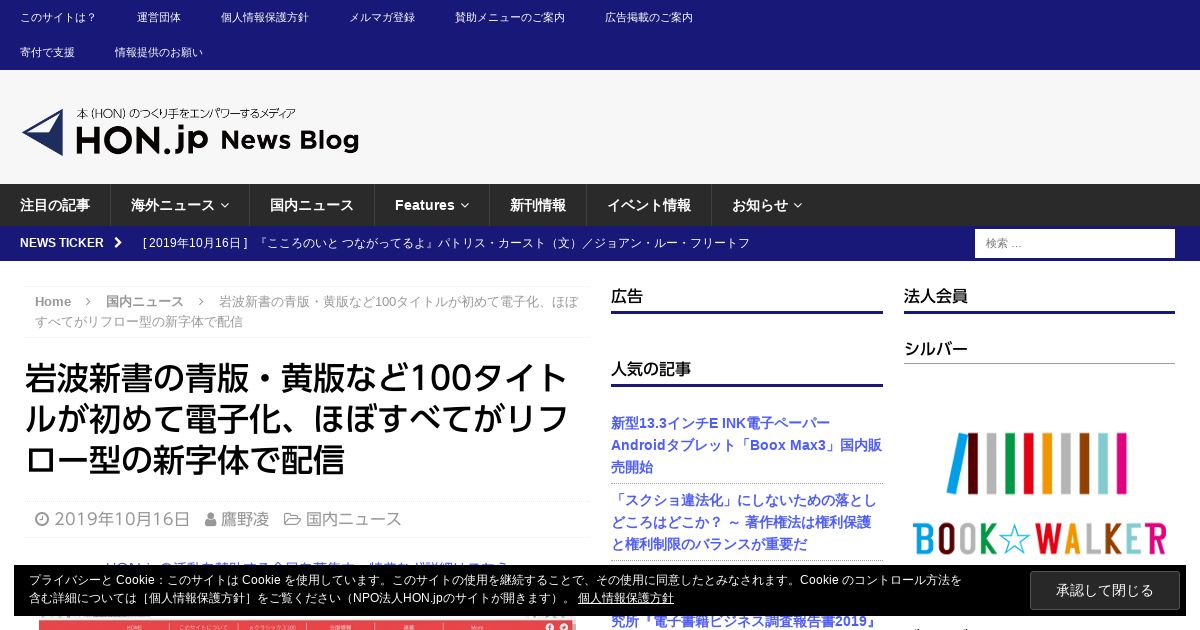This screenshot has width=1200, height=630.
Task: Open 注目の記事 menu item
Action: tap(55, 205)
